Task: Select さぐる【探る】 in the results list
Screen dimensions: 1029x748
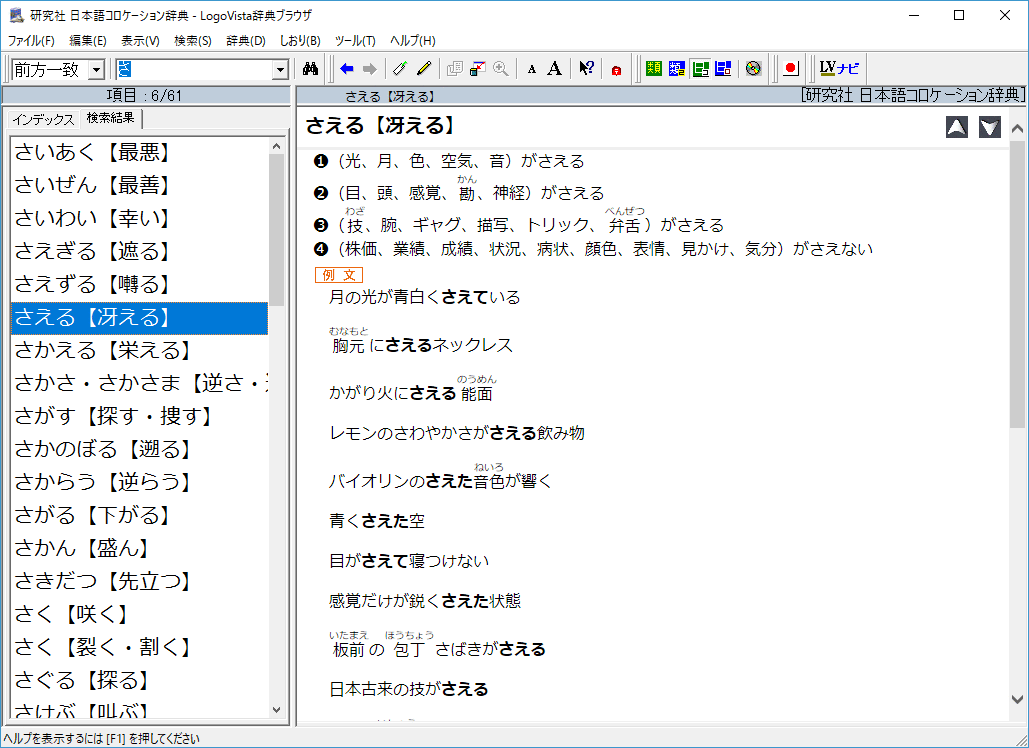Action: [139, 680]
